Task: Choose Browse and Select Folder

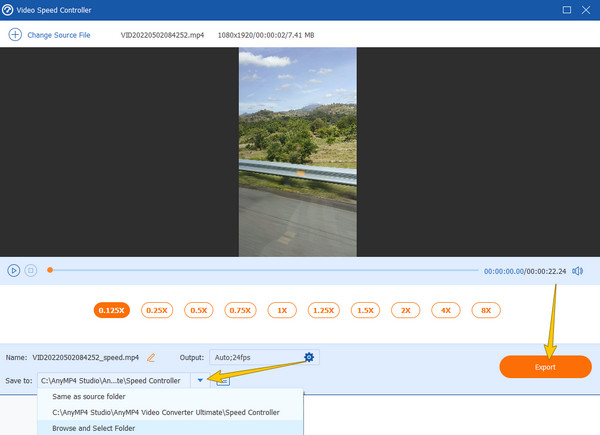Action: [x=170, y=428]
